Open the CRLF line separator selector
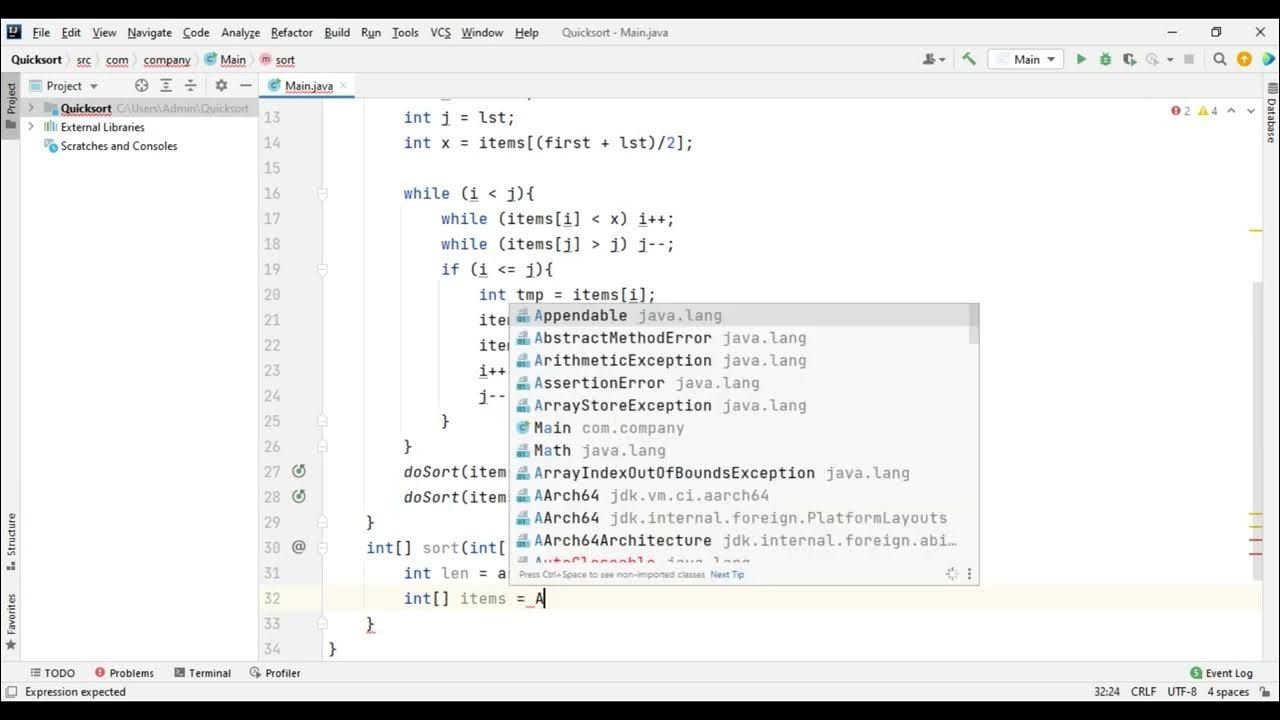Screen dimensions: 1280x720 [1144, 692]
